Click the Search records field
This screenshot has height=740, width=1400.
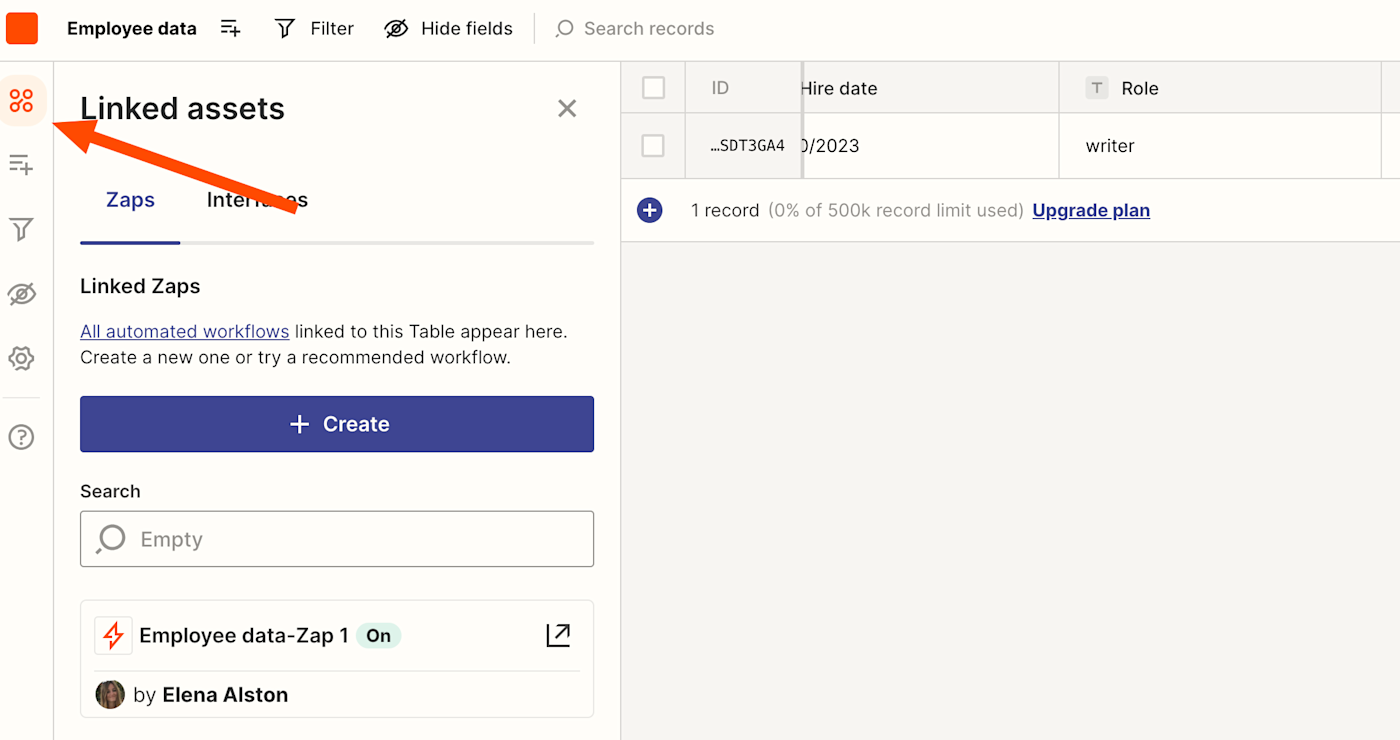[x=635, y=28]
